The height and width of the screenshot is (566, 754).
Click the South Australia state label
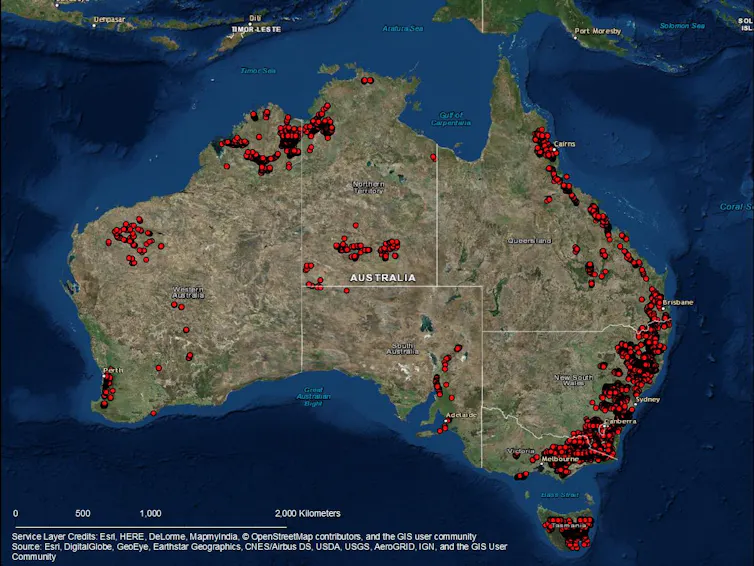402,348
